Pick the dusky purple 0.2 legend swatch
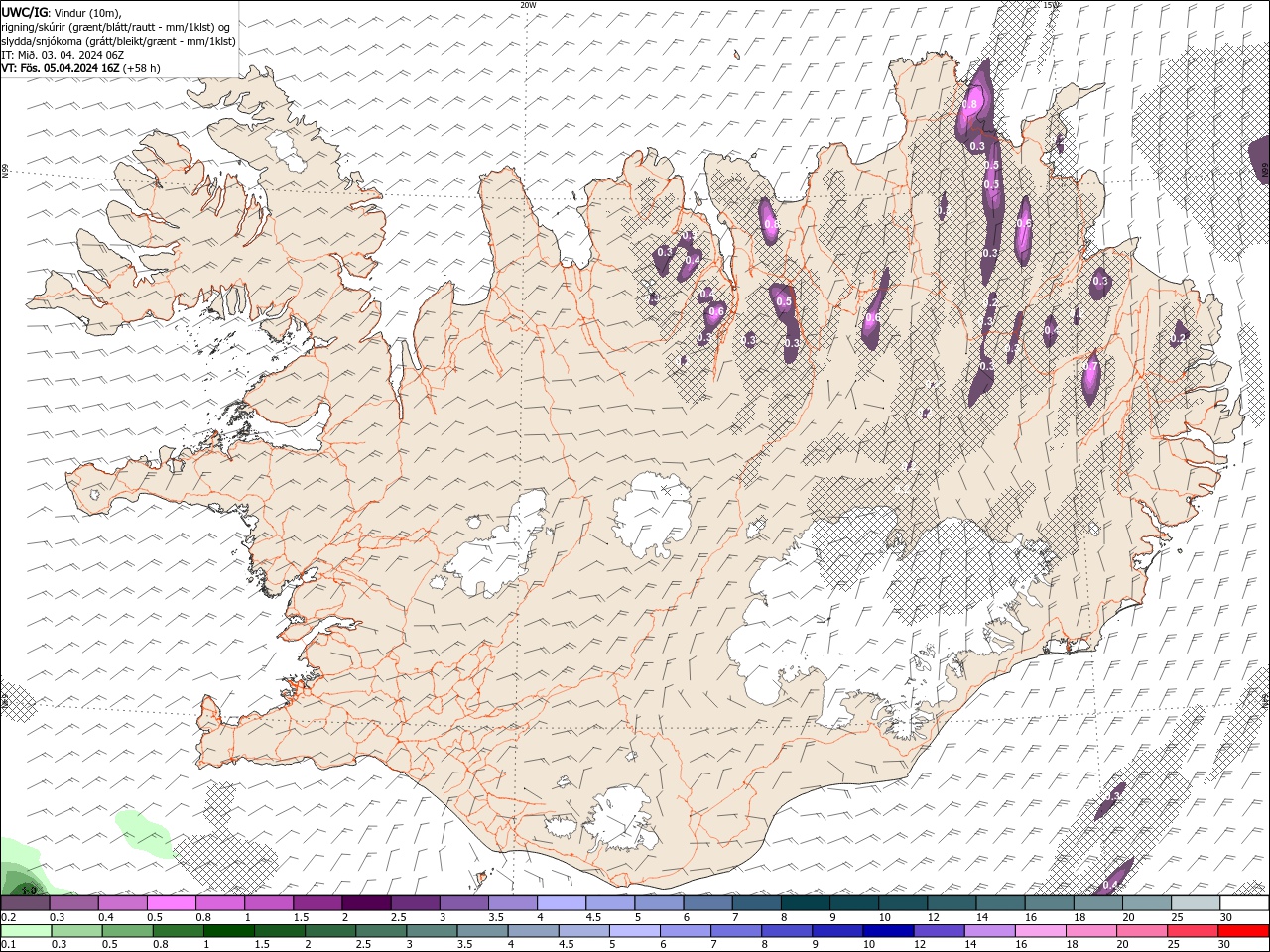This screenshot has width=1270, height=952. click(x=25, y=903)
